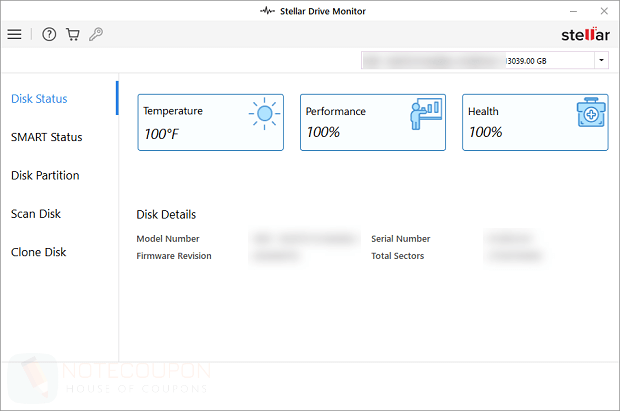The image size is (620, 411).
Task: Click the sun icon in Temperature card
Action: tap(264, 114)
